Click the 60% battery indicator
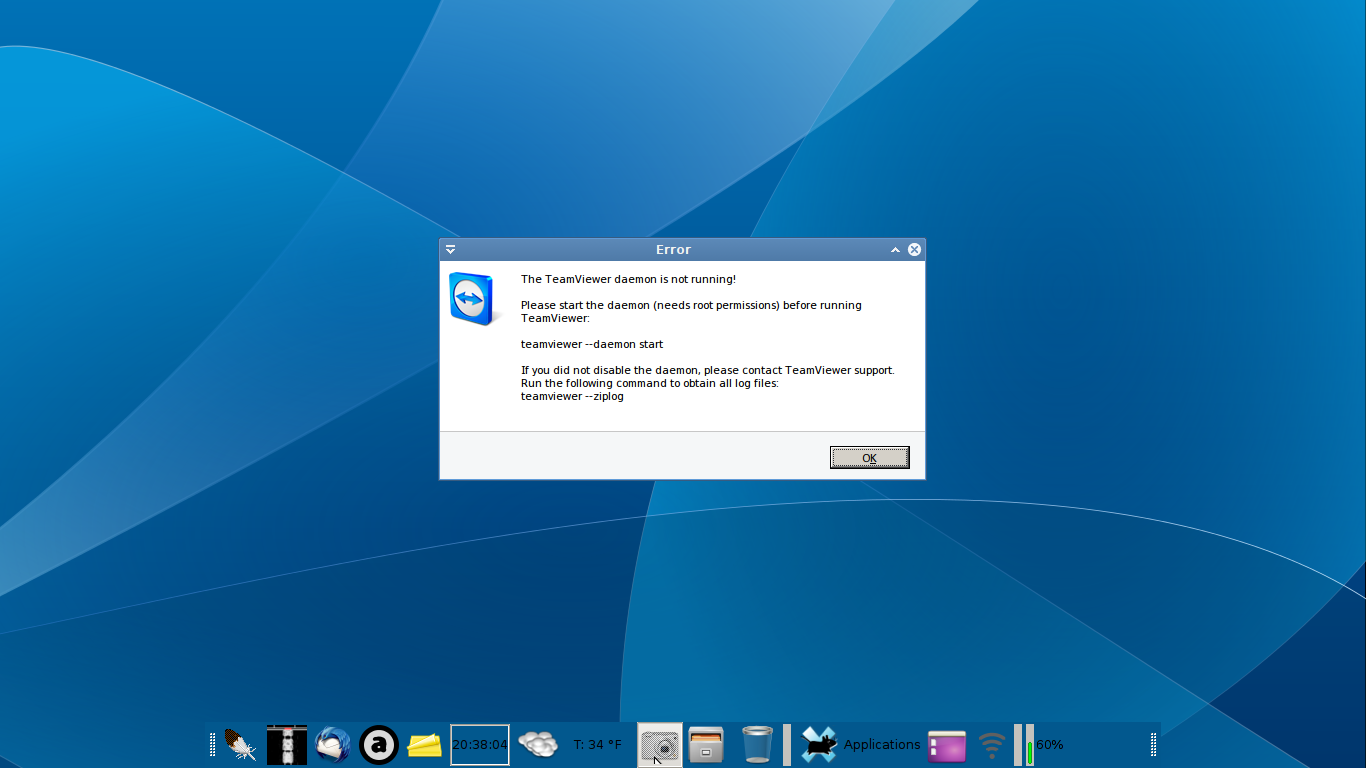This screenshot has height=768, width=1366. click(1044, 745)
